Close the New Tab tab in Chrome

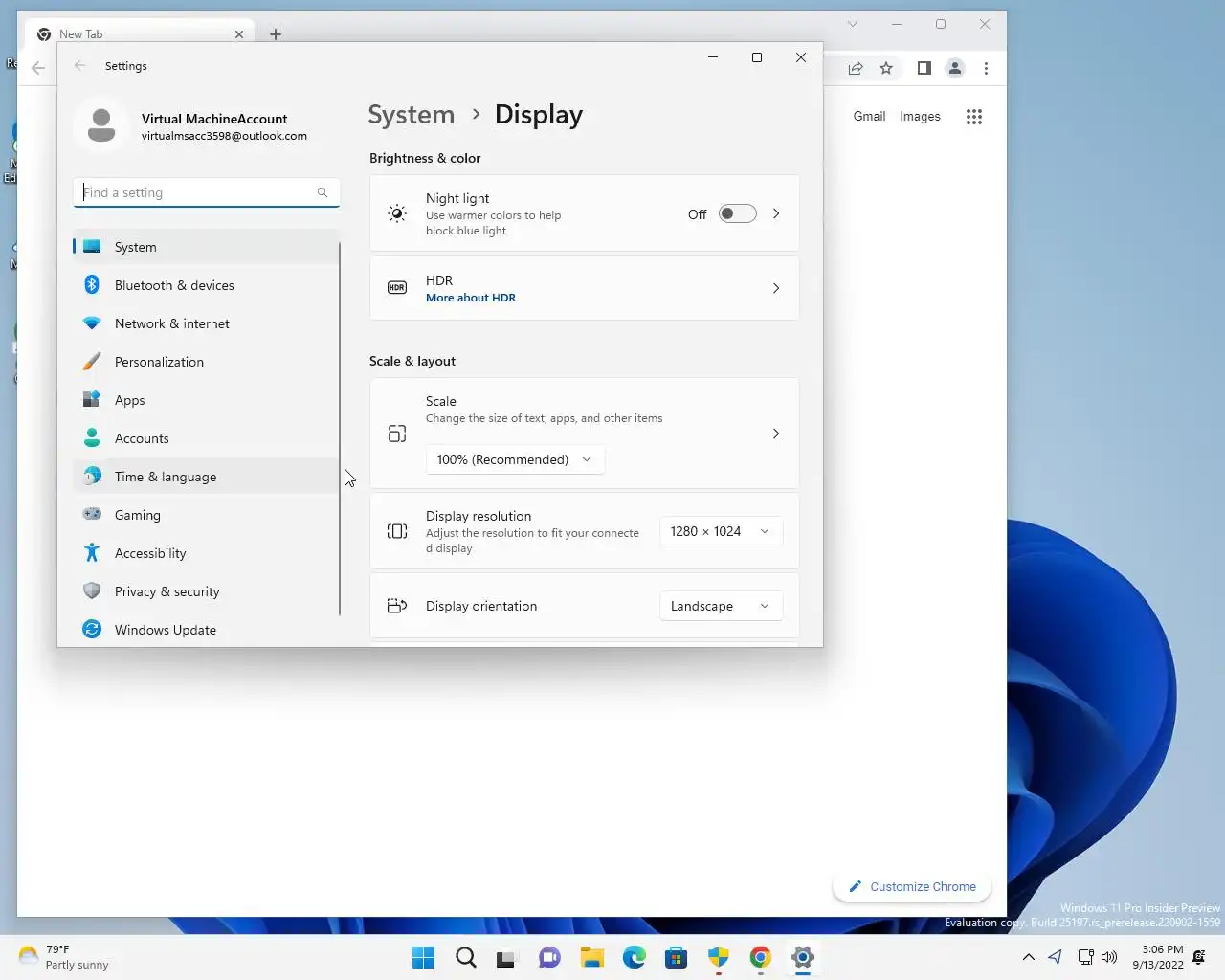pyautogui.click(x=239, y=34)
